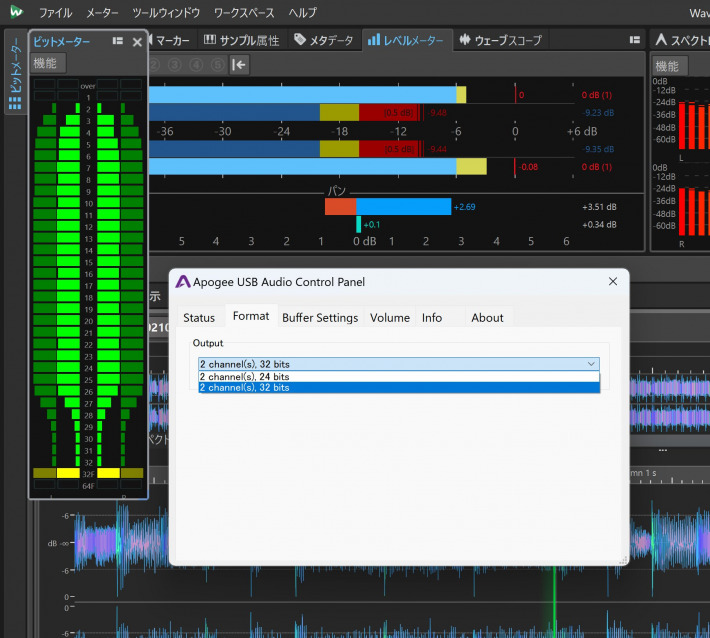Click the WaveLab logo icon
The width and height of the screenshot is (710, 638).
[x=16, y=13]
